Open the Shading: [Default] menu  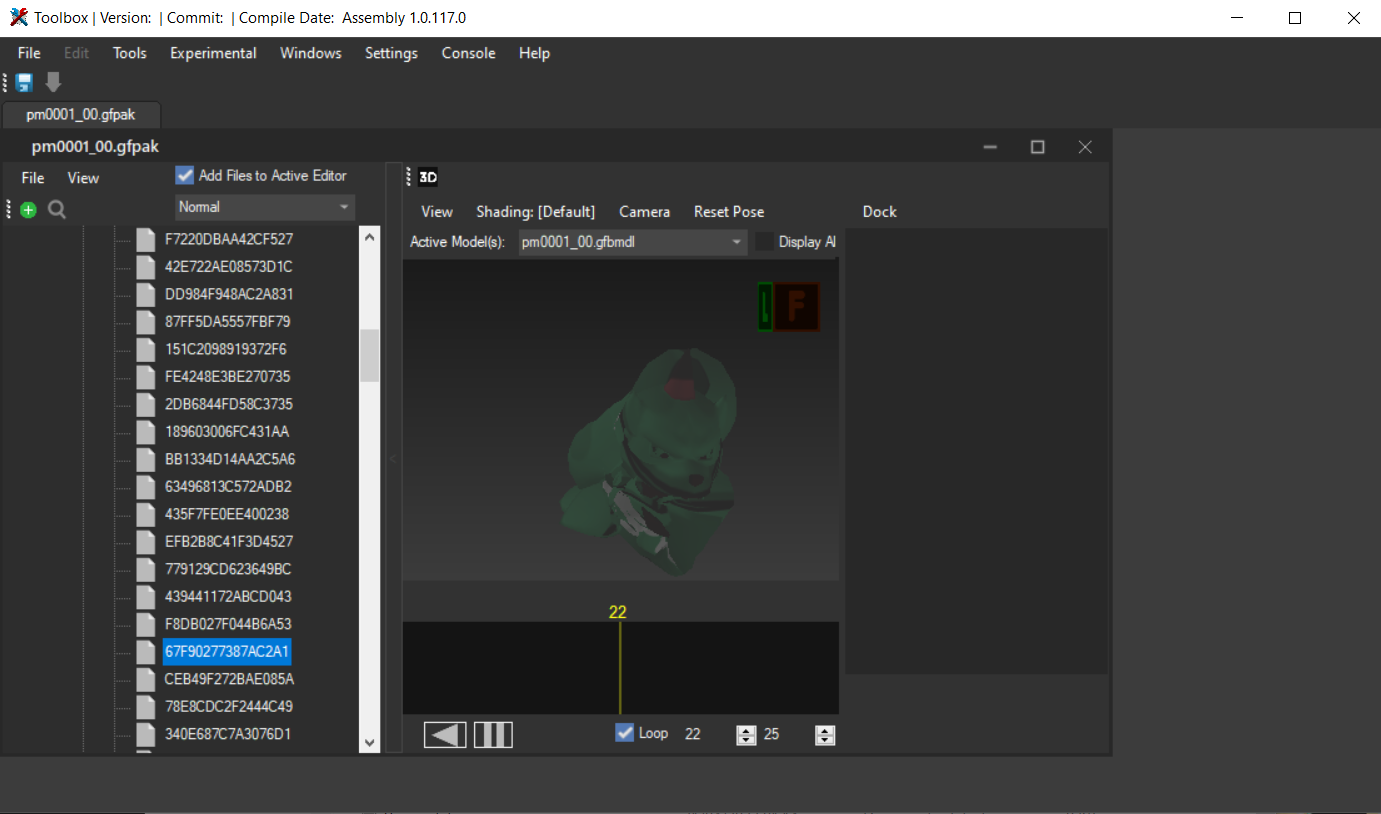pos(535,212)
